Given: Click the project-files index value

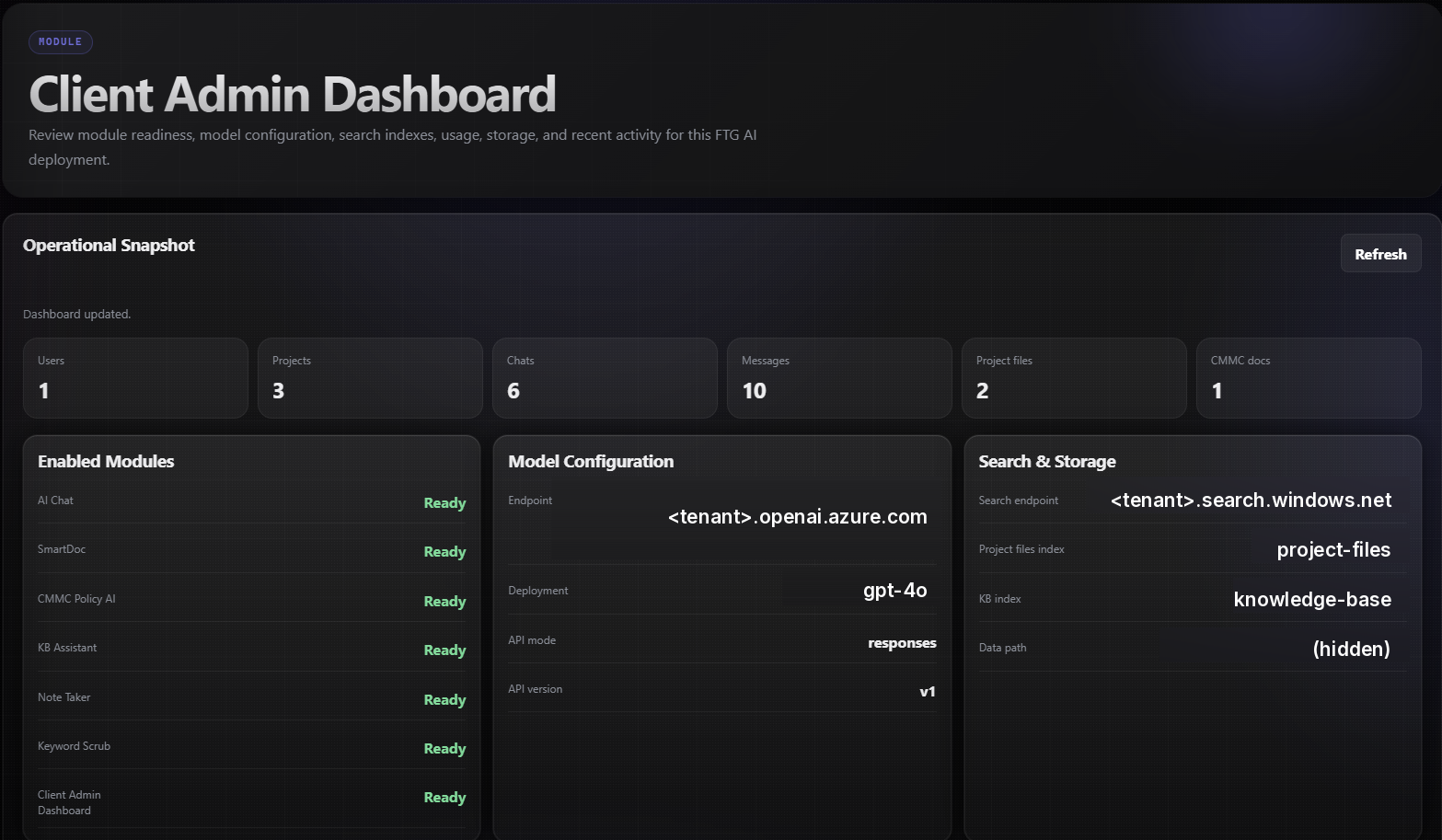Looking at the screenshot, I should coord(1333,550).
